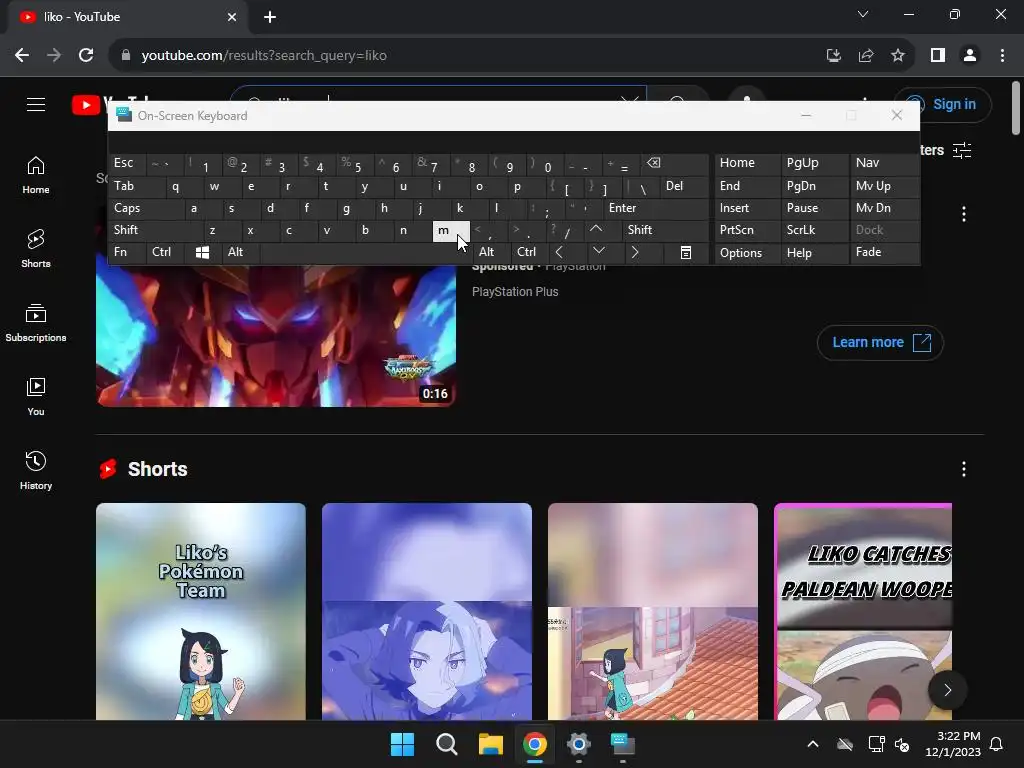Toggle Fade on On-Screen Keyboard

[x=884, y=253]
